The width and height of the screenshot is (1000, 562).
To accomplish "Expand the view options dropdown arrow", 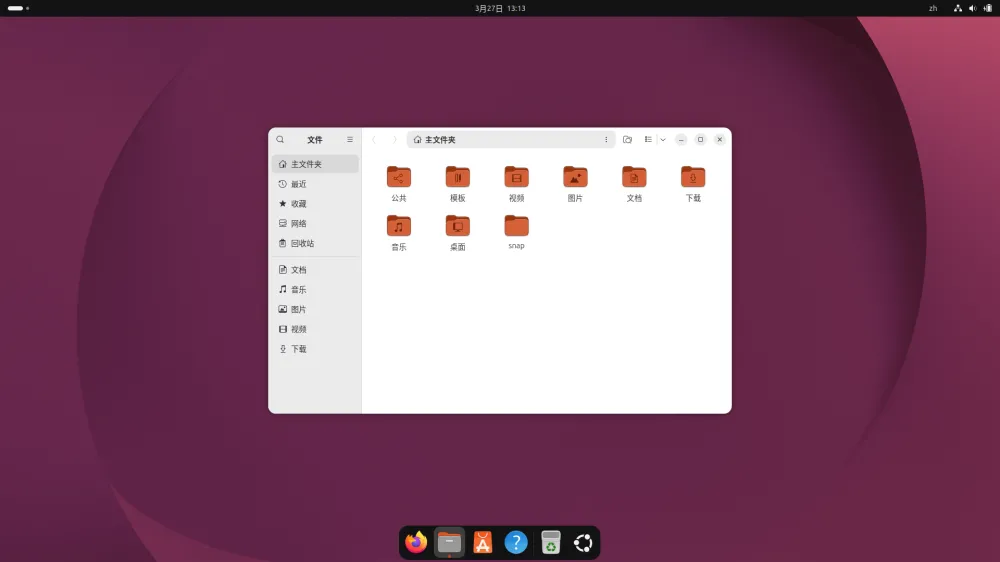I will [663, 140].
